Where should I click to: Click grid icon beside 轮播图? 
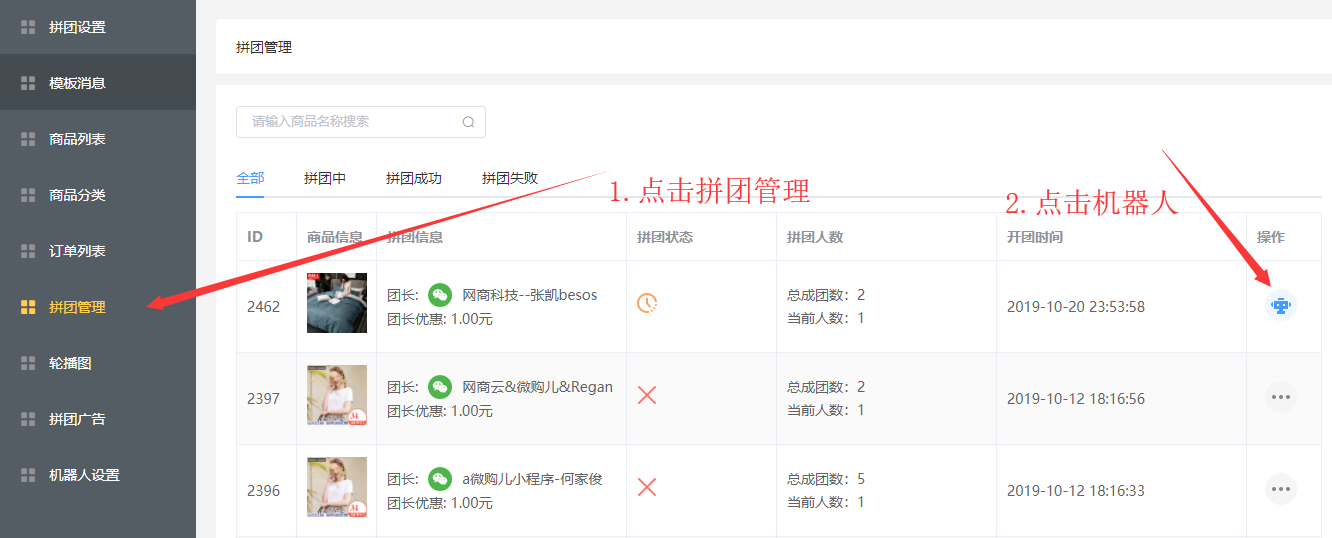point(28,363)
